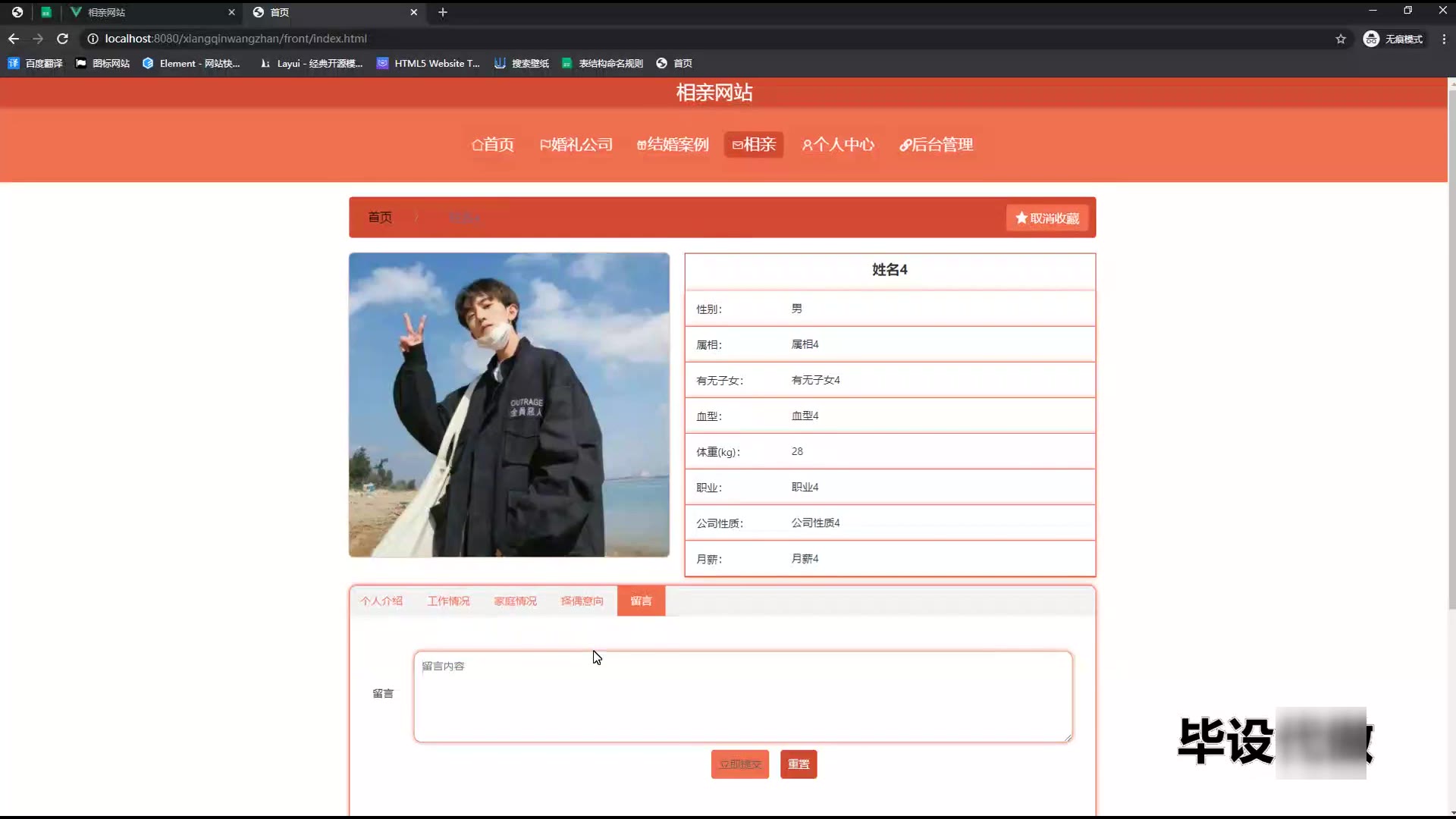Image resolution: width=1456 pixels, height=819 pixels.
Task: Select the 留言 tab
Action: pos(641,601)
